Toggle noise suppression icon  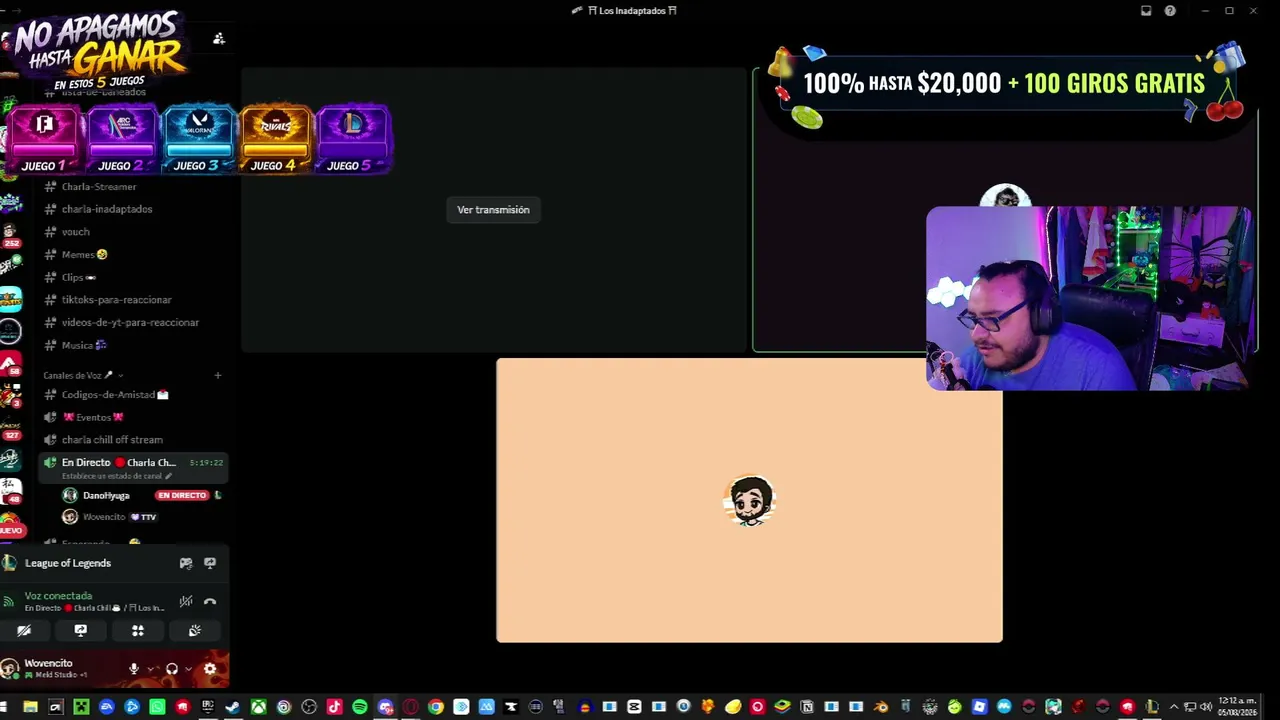point(186,601)
